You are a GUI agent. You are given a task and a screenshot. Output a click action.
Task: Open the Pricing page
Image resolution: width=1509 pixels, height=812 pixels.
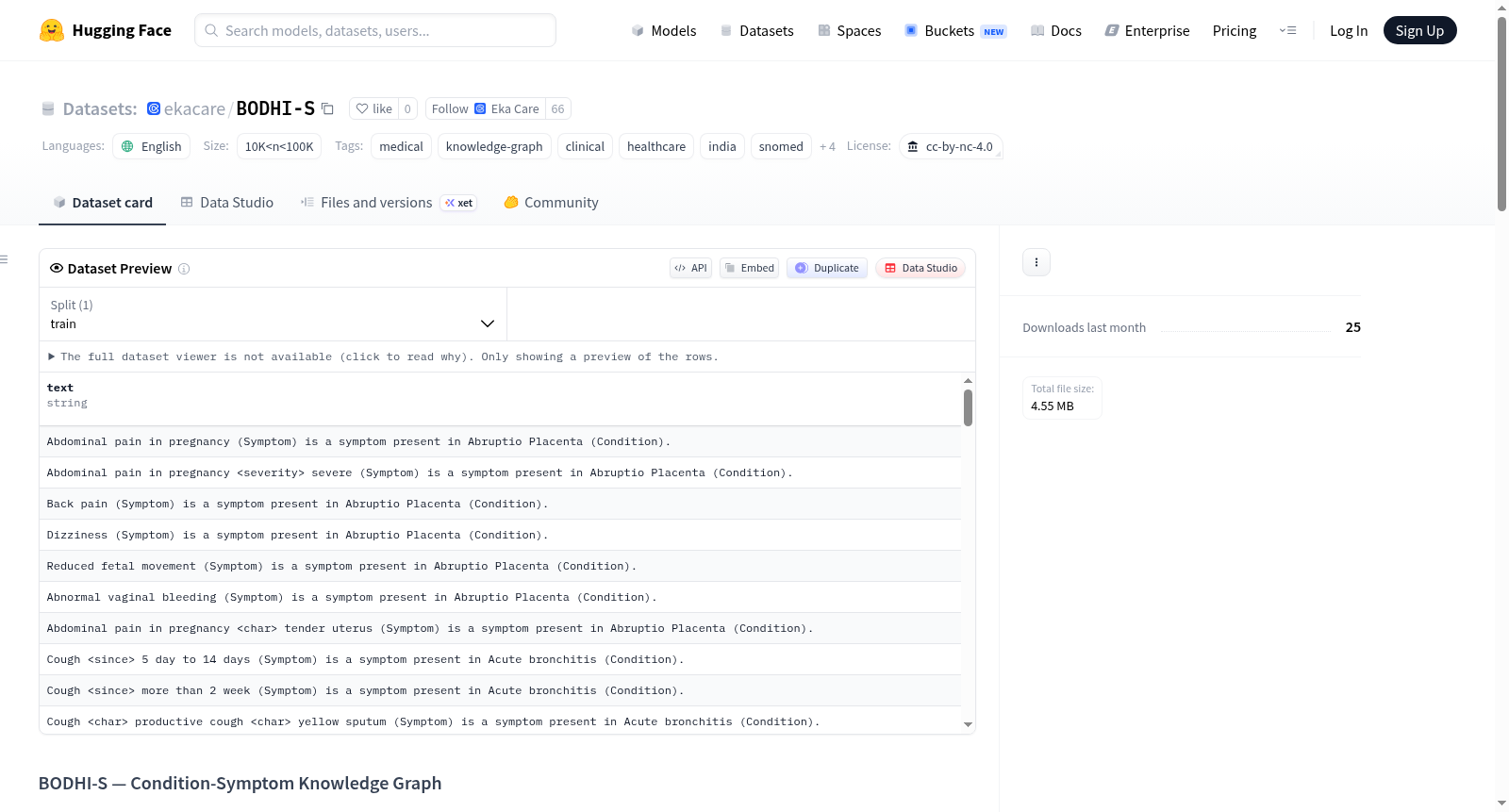1235,30
